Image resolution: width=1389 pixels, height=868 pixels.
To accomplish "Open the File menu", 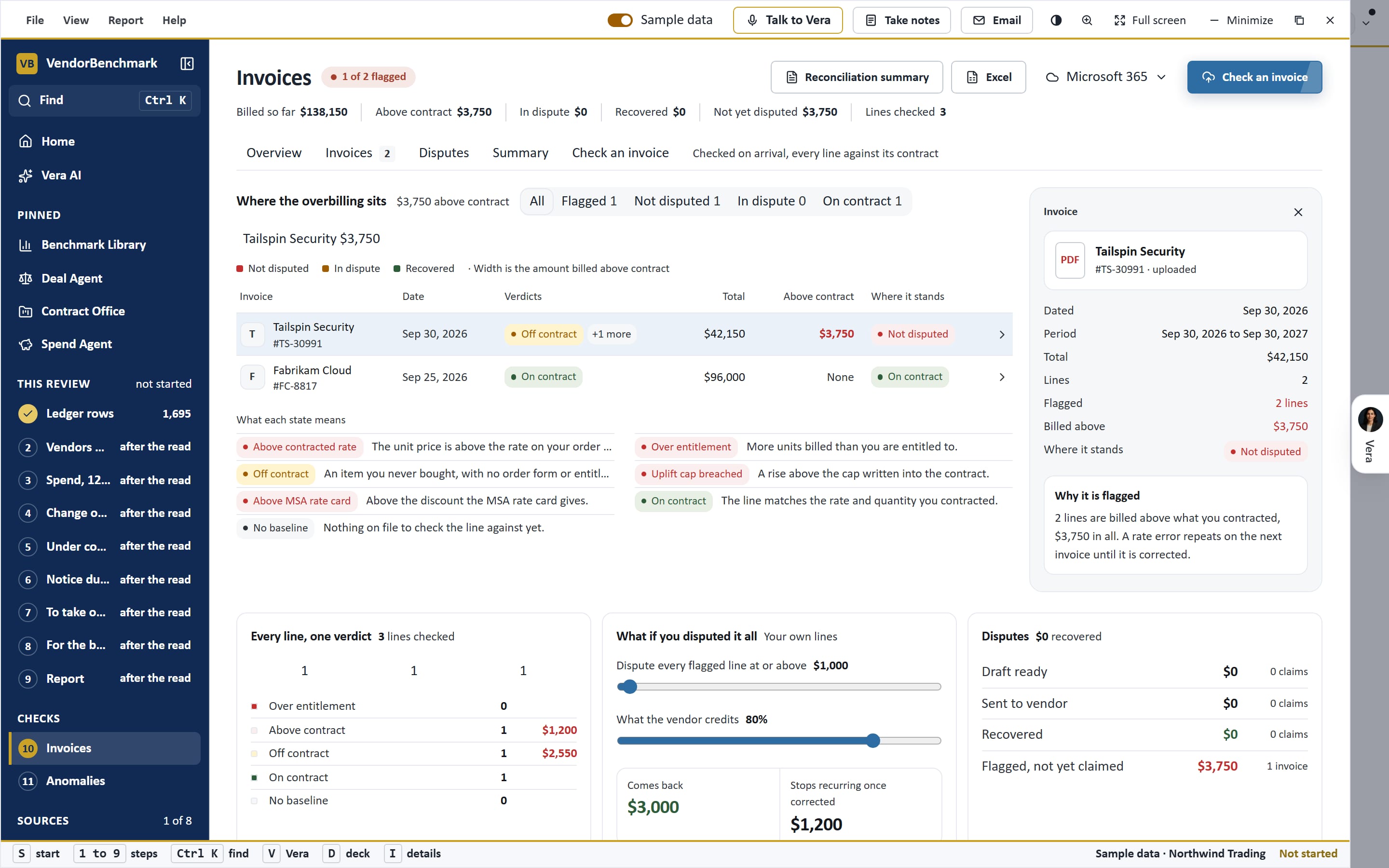I will tap(34, 20).
